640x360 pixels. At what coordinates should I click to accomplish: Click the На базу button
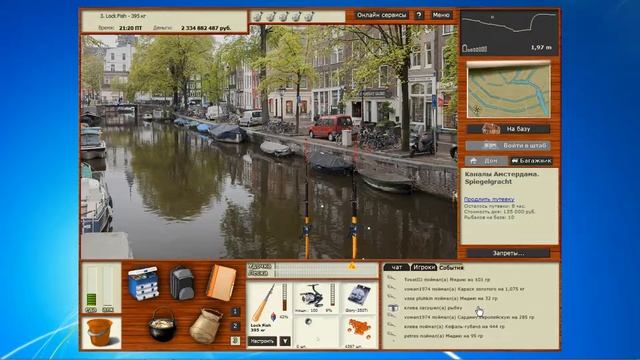509,129
